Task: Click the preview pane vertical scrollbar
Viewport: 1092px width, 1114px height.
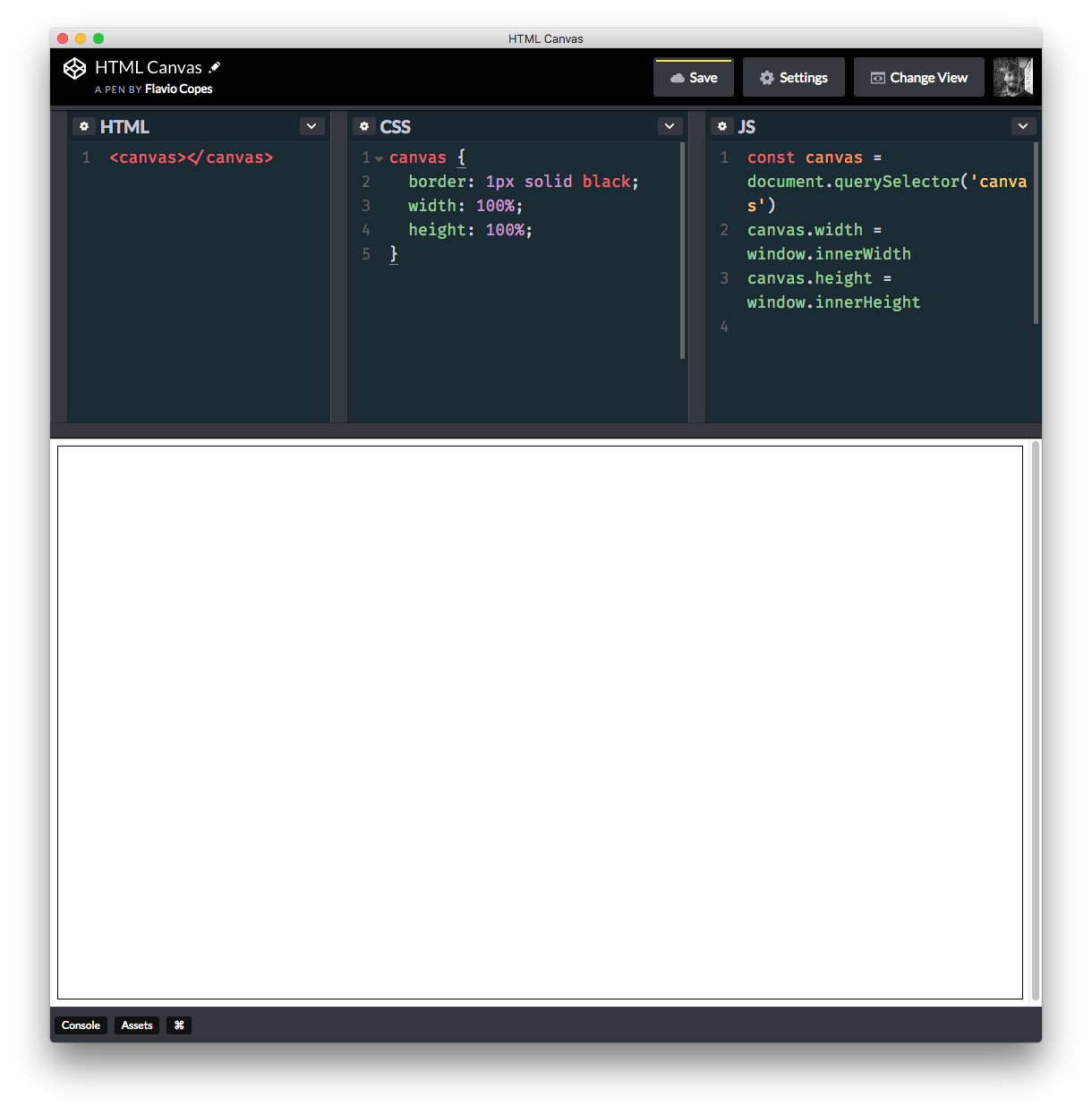Action: [1036, 720]
